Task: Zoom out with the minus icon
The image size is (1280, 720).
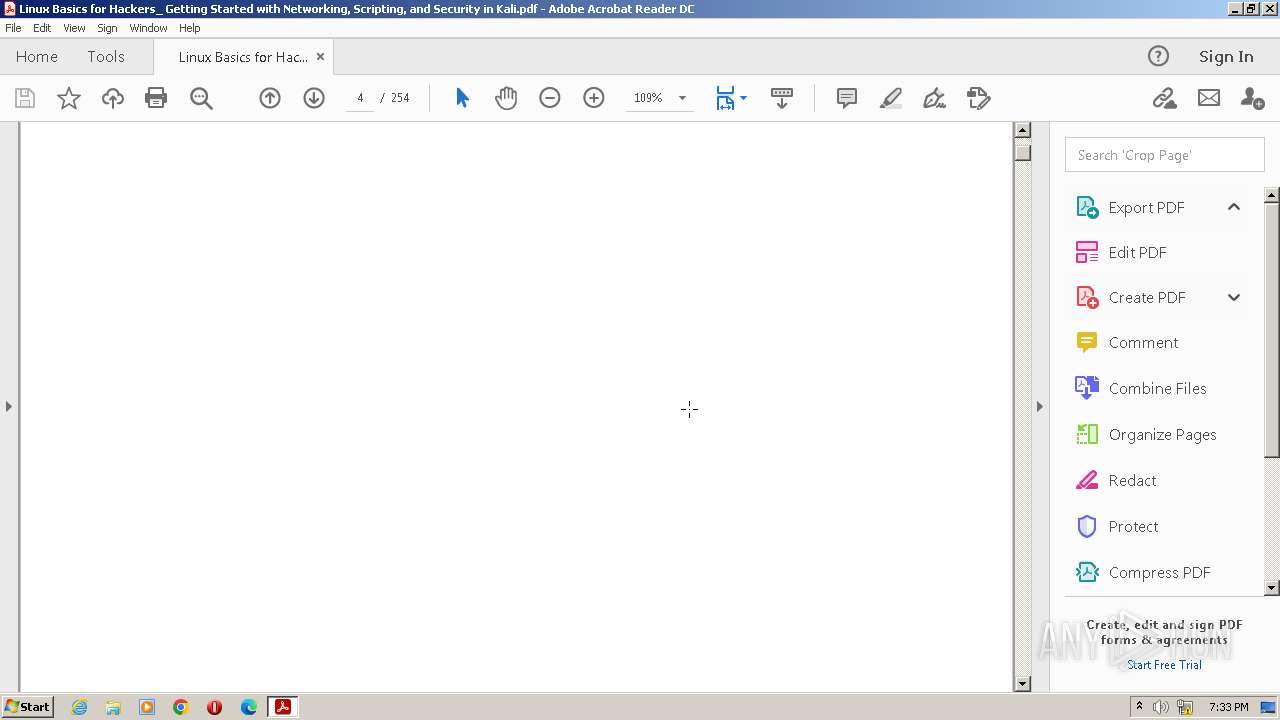Action: (550, 98)
